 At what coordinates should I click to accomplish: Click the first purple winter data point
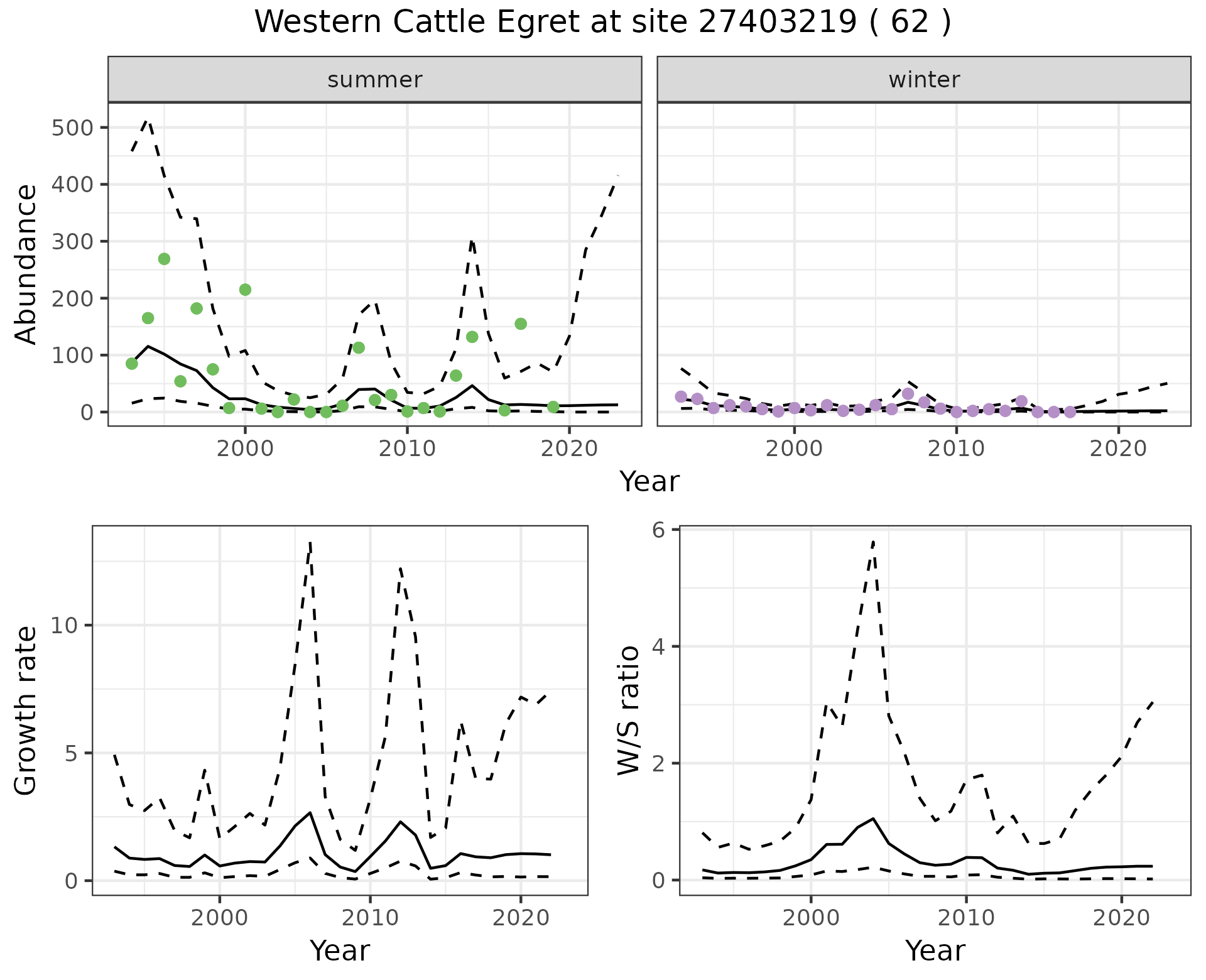(681, 396)
